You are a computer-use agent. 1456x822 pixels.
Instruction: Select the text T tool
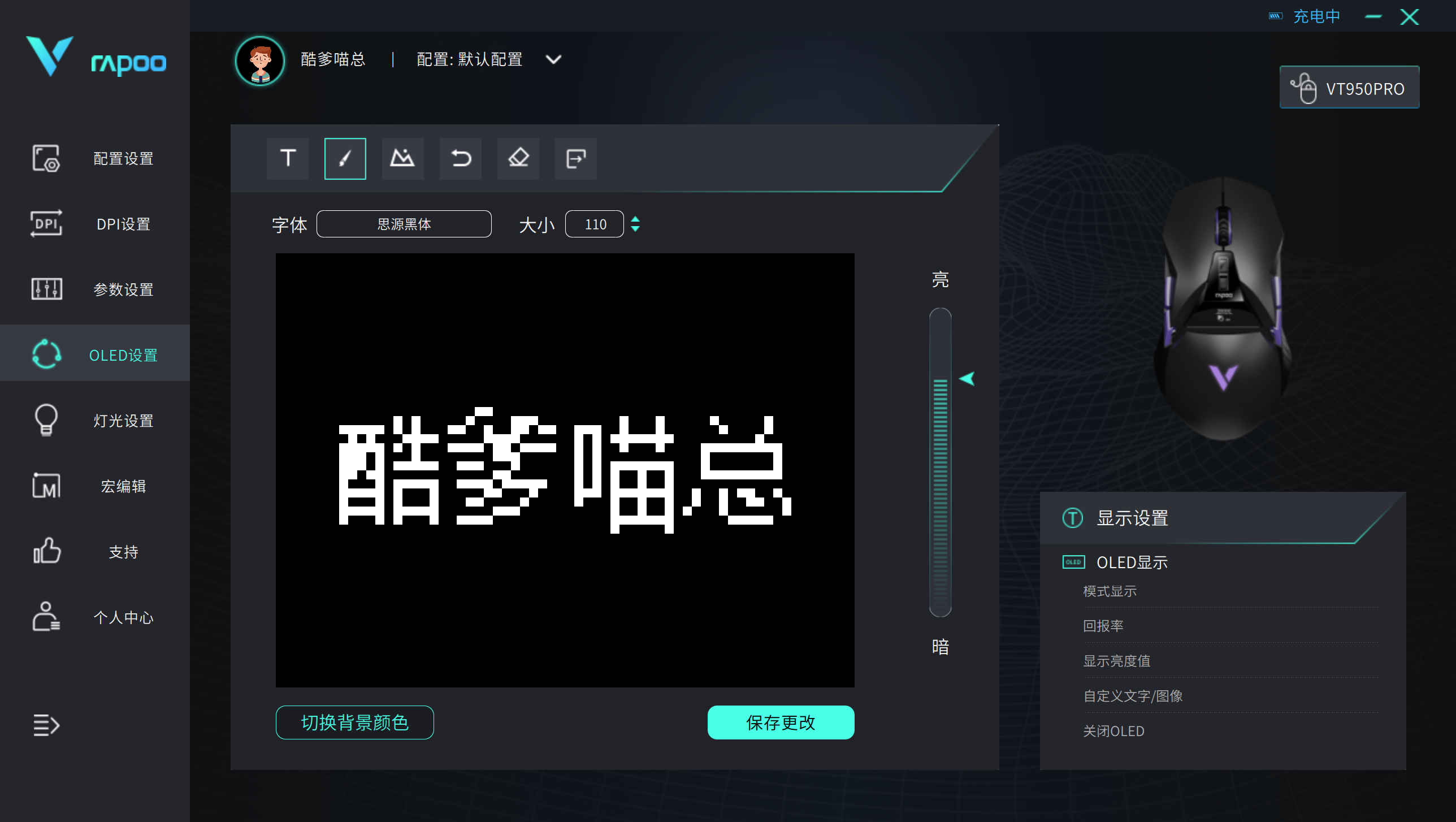click(288, 158)
